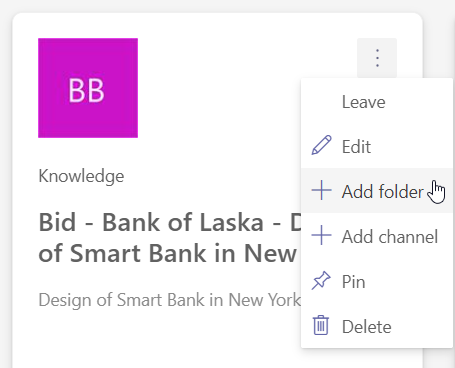Dismiss menu by clicking gray page background
This screenshot has width=455, height=368.
pyautogui.click(x=6, y=167)
